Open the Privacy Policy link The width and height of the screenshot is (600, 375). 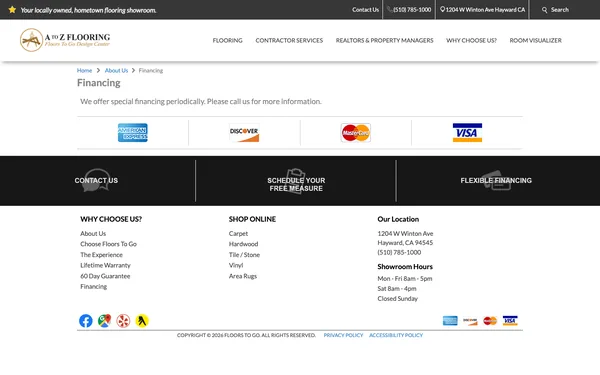343,335
